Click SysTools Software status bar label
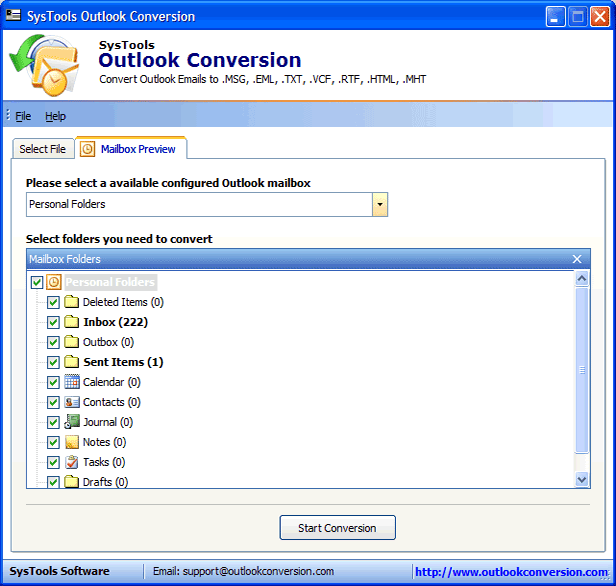Screen dimensions: 616x586 click(x=59, y=571)
